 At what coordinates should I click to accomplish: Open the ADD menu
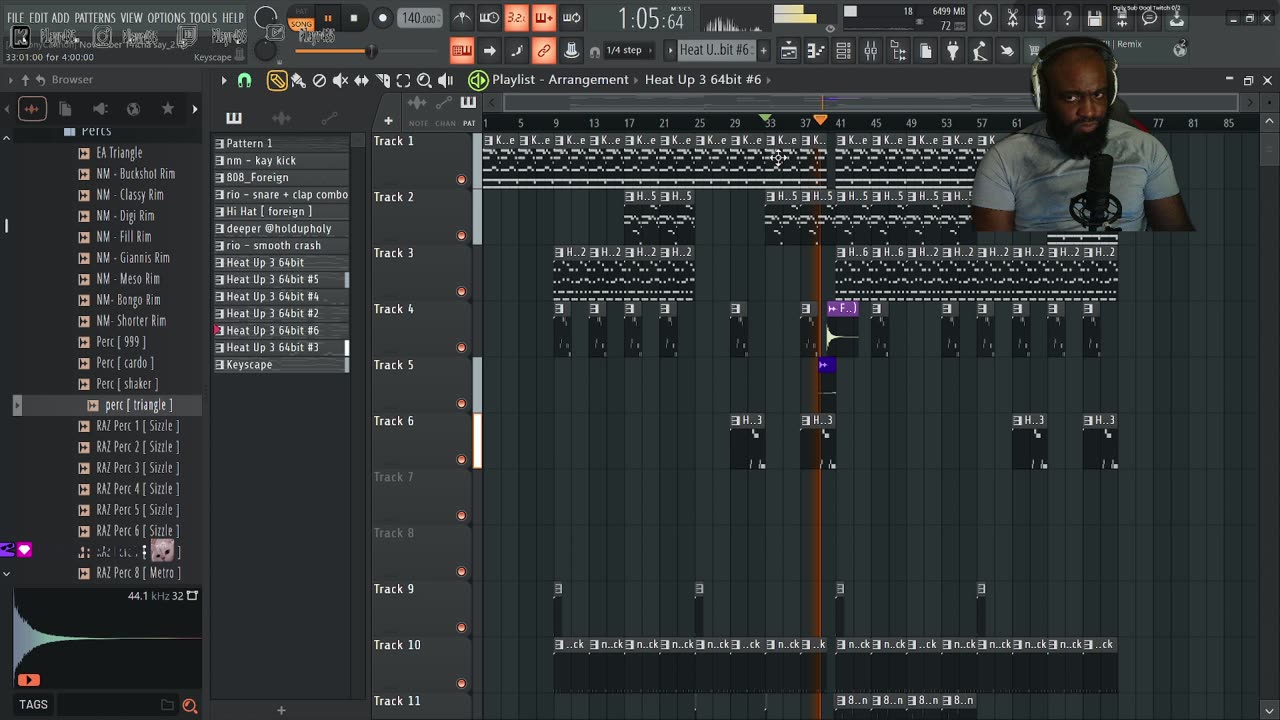tap(61, 18)
